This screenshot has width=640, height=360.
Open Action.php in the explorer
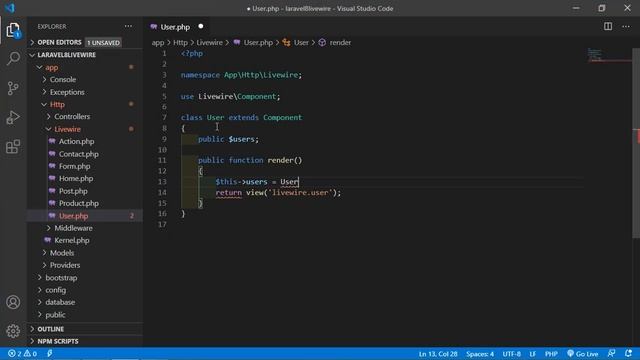[x=85, y=142]
